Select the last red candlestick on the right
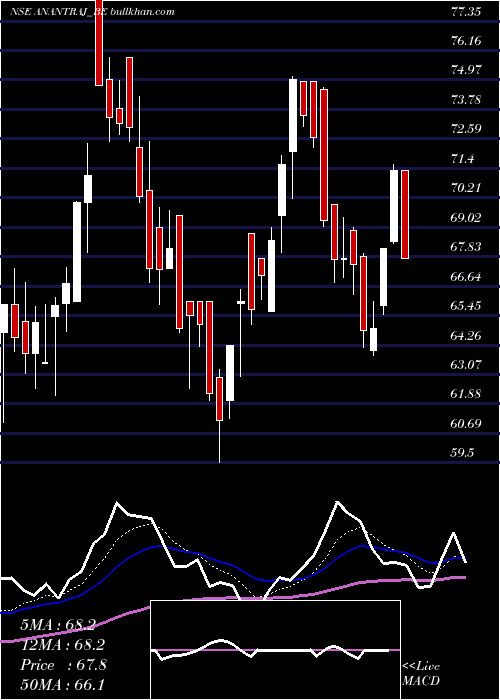Screen dimensions: 500x700 (x=405, y=214)
